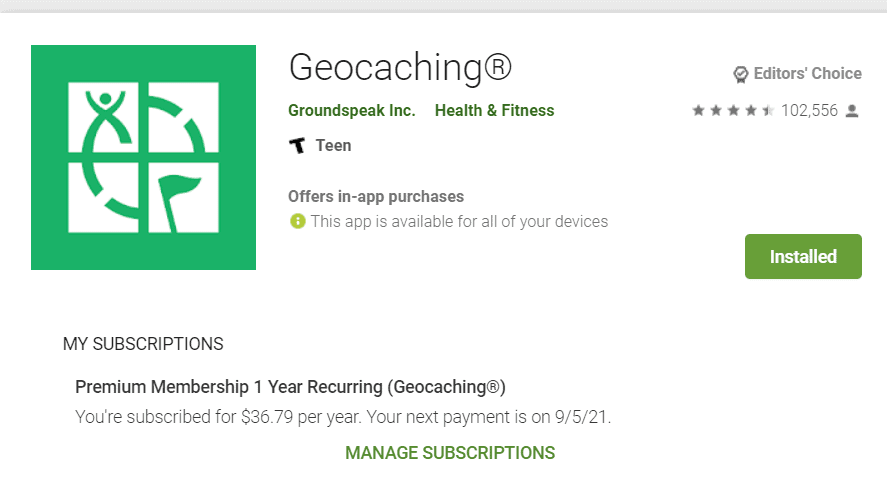
Task: Click the green Geocaching app logo
Action: coord(143,157)
